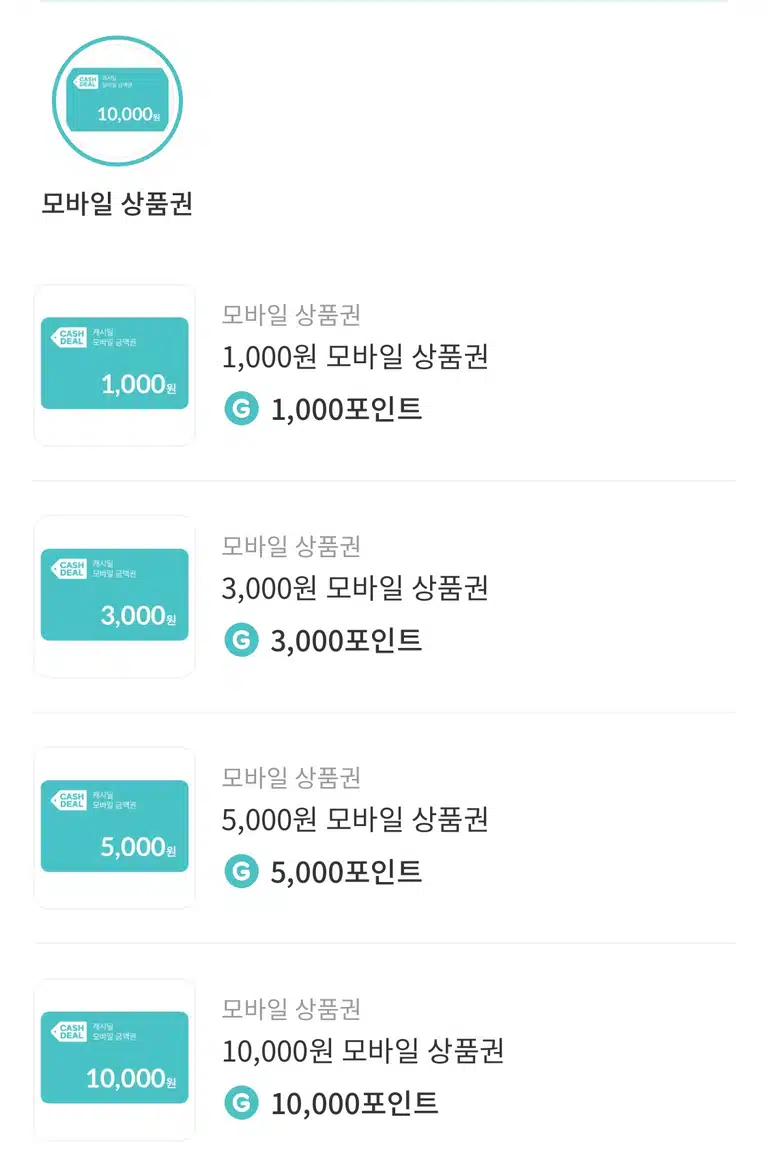Choose the 3,000원 모바일 상품권 title

point(355,589)
